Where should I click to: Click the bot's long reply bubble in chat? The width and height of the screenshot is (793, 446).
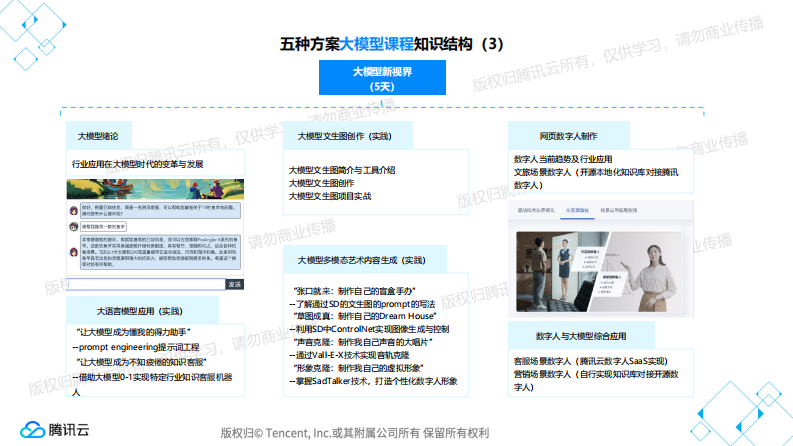click(160, 252)
